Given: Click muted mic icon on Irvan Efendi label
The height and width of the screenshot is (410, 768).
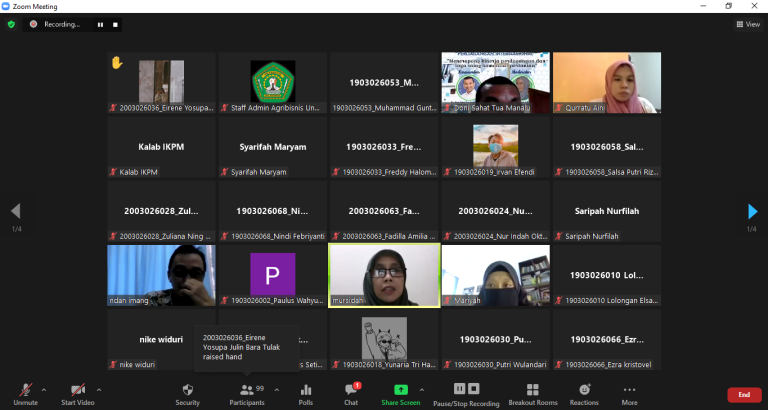Looking at the screenshot, I should coord(448,172).
